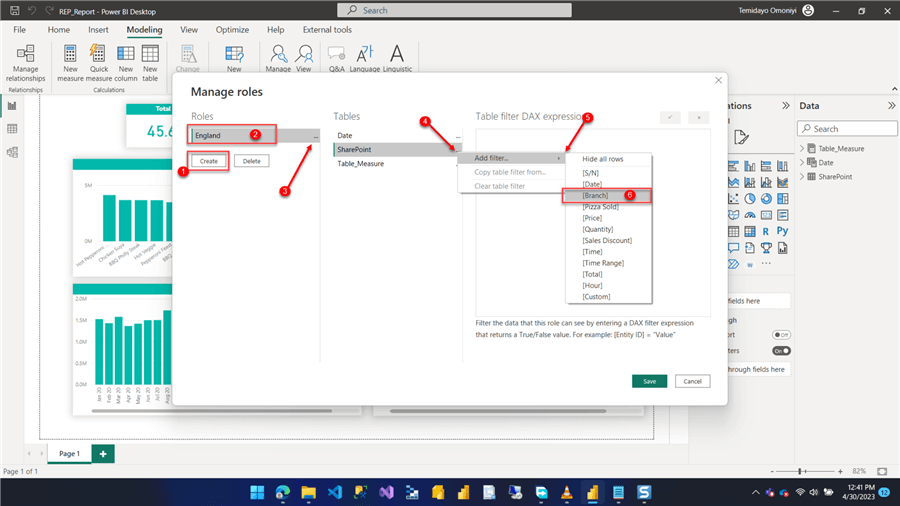Open the File menu tab

pyautogui.click(x=20, y=30)
